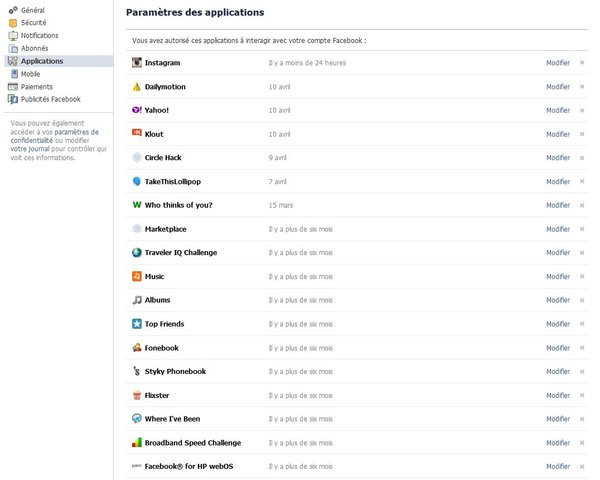Click the Flixster popcorn icon
The height and width of the screenshot is (480, 600).
(x=137, y=395)
